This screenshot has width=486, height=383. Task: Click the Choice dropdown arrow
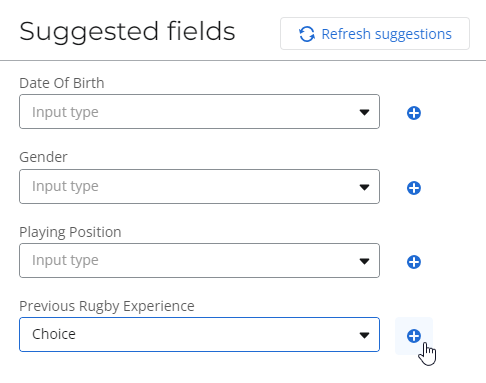point(364,335)
